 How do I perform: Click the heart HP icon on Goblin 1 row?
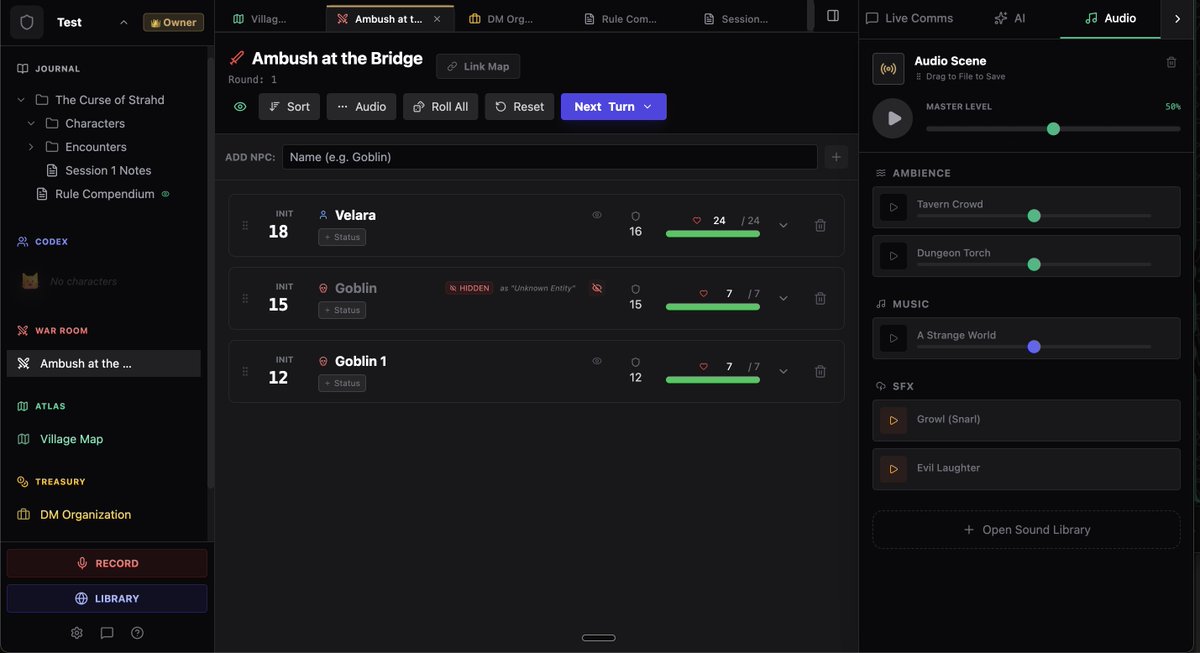tap(703, 366)
